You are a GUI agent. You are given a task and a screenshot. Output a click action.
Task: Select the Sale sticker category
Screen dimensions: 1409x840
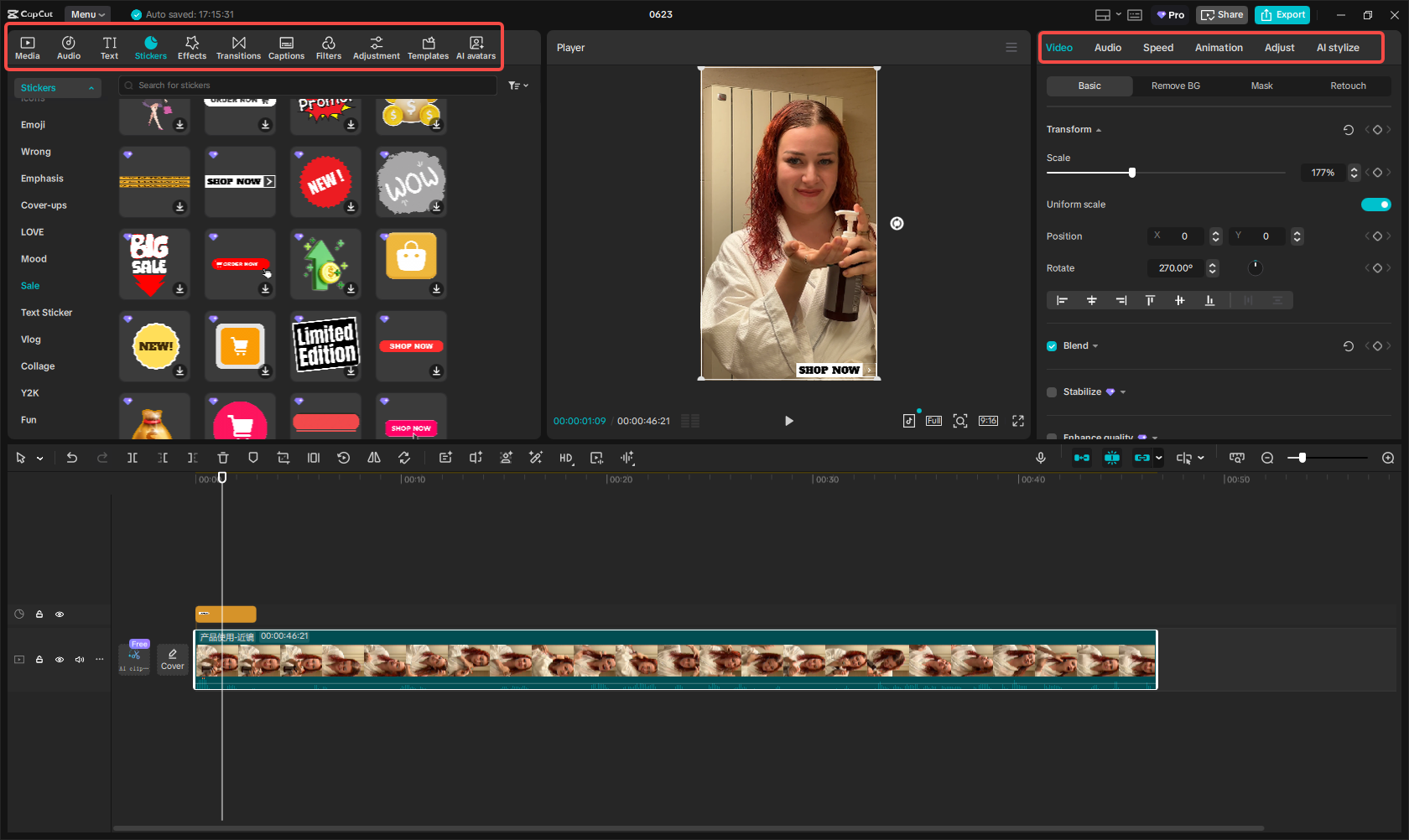point(29,285)
